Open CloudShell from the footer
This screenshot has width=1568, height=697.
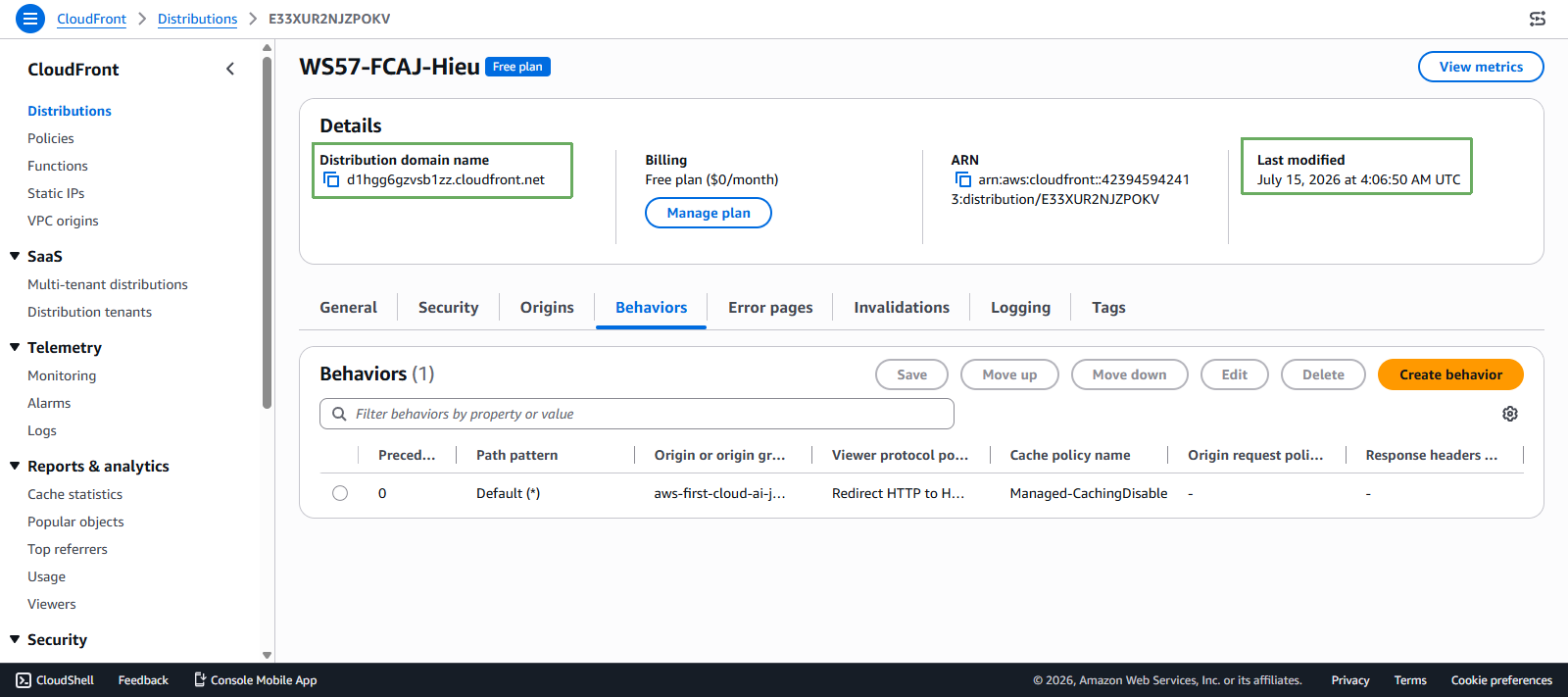[55, 680]
